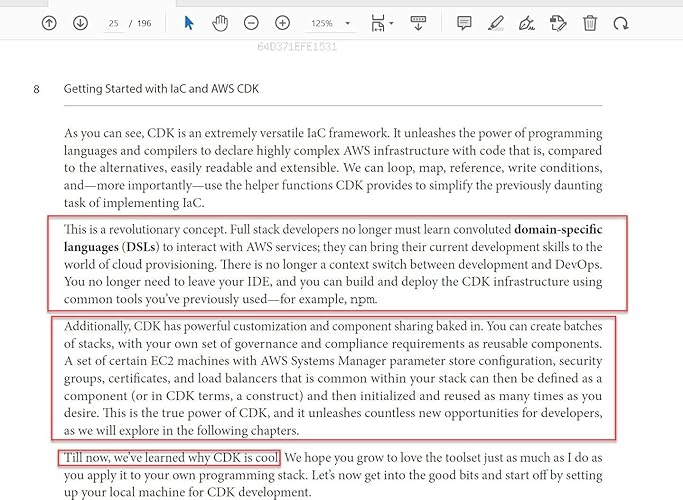The image size is (683, 500).
Task: Activate the selection arrow tool
Action: coord(189,23)
